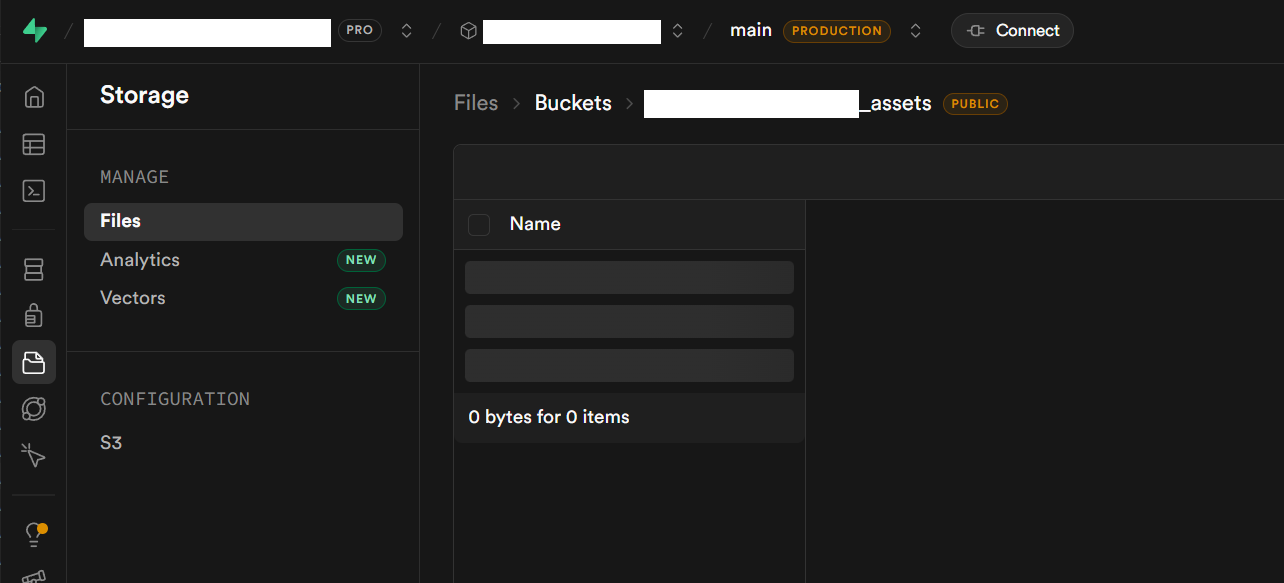Select the Storage folder icon in sidebar
This screenshot has width=1284, height=583.
coord(34,362)
